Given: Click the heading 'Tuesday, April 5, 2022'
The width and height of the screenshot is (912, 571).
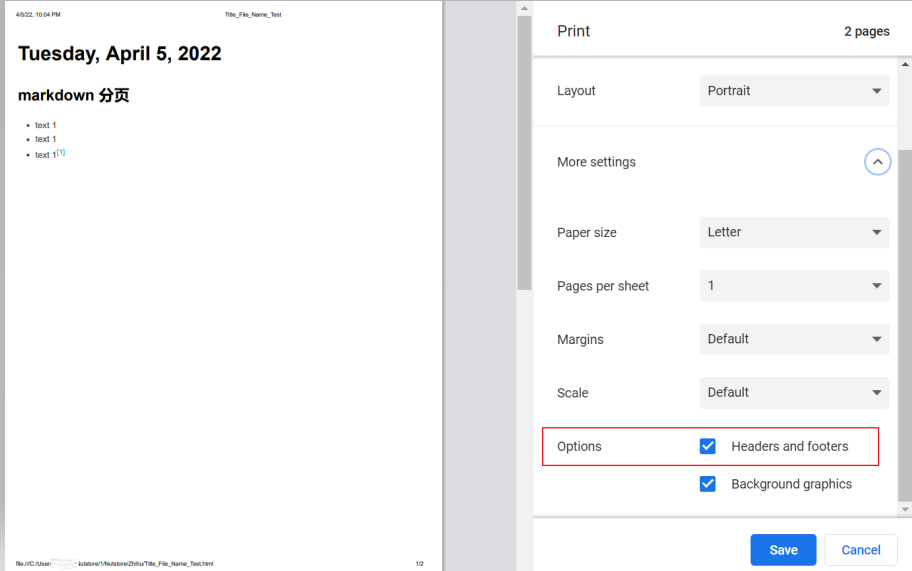Looking at the screenshot, I should pyautogui.click(x=120, y=53).
